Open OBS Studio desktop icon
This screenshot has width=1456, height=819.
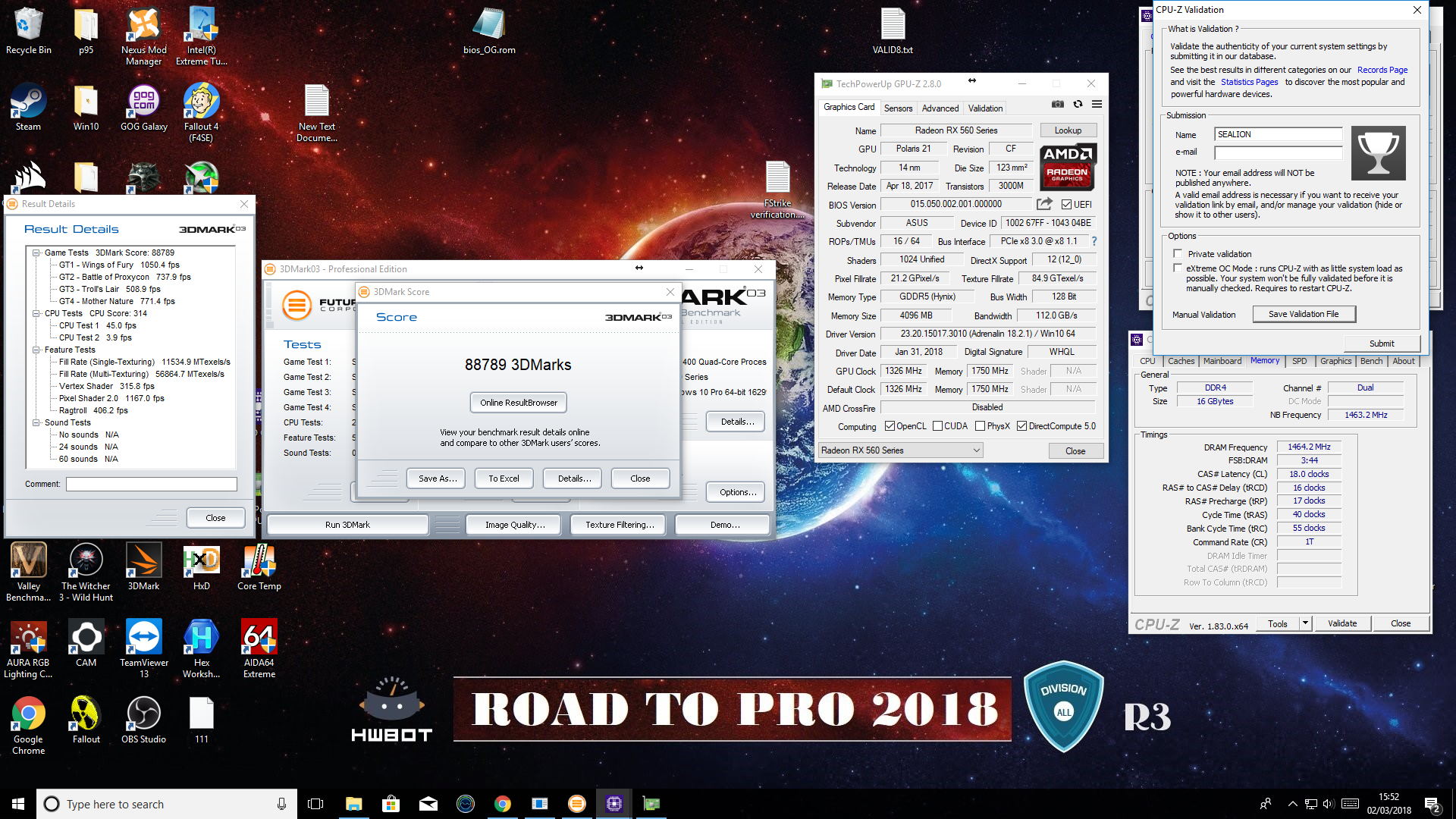click(143, 720)
